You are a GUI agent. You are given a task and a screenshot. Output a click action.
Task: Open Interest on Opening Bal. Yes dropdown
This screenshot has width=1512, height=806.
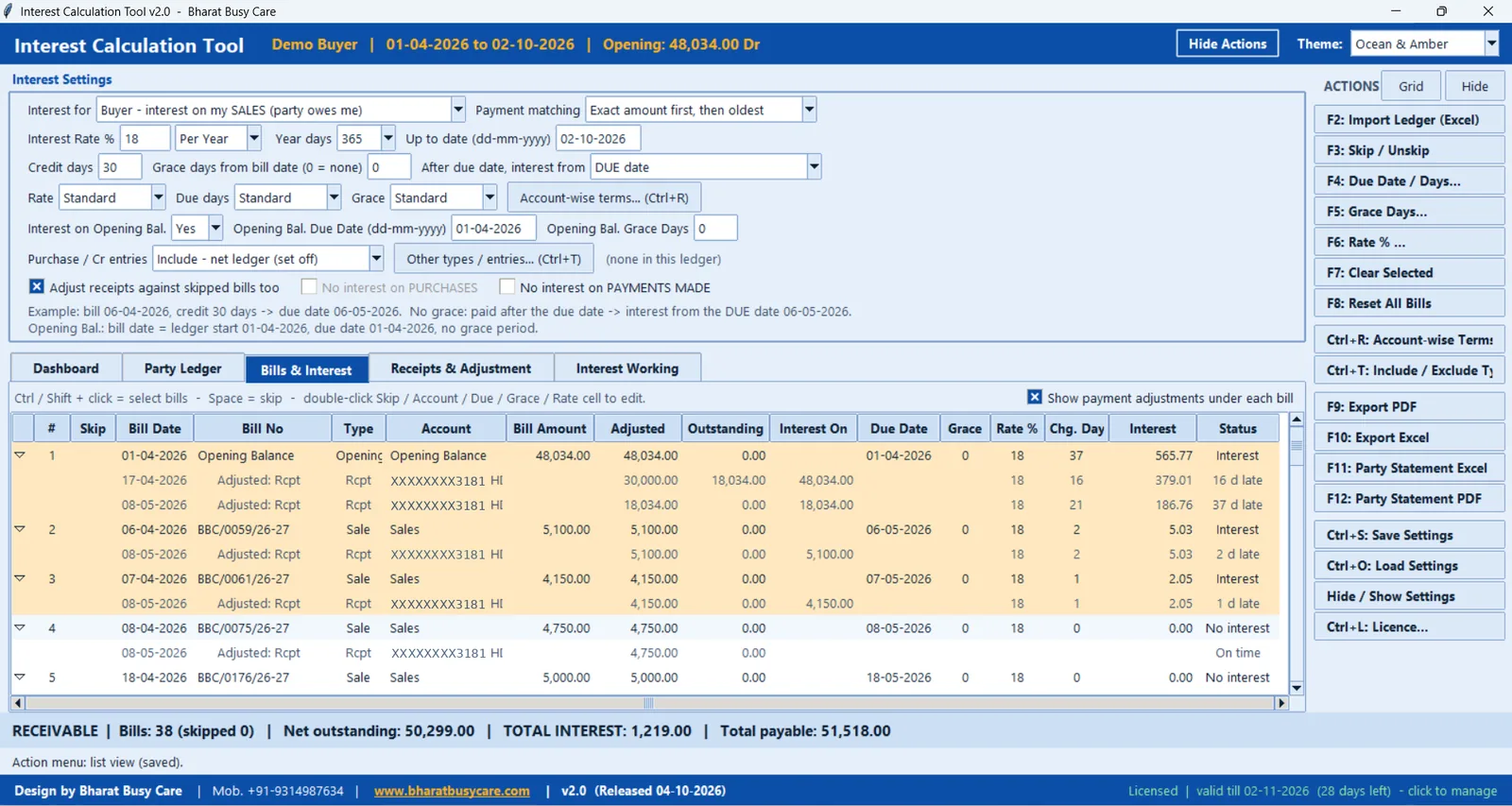(x=215, y=228)
